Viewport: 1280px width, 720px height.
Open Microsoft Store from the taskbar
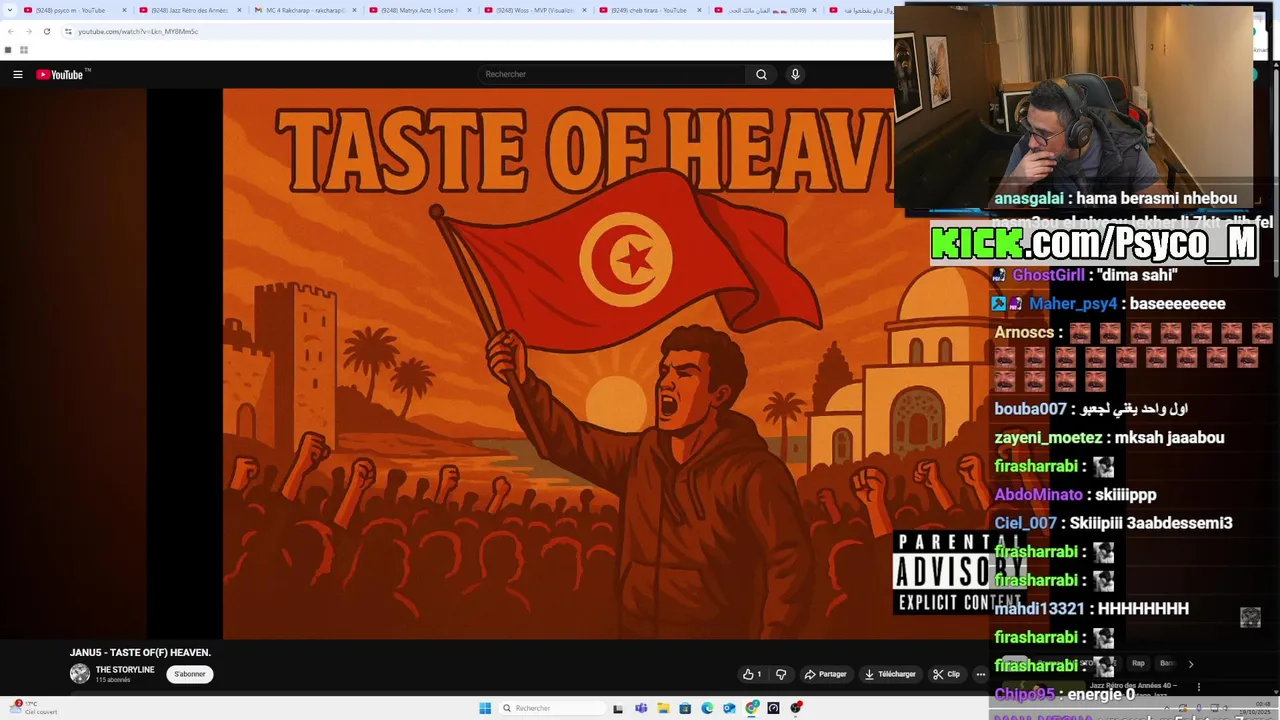685,708
